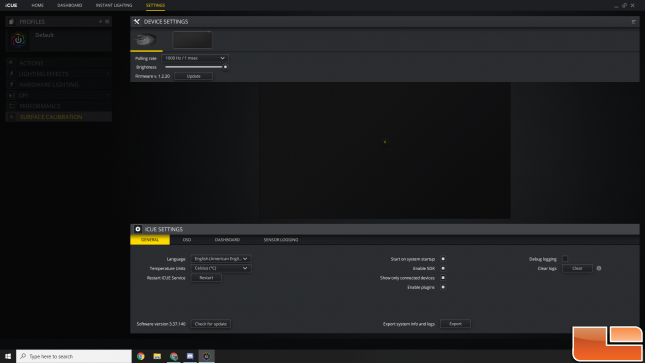Switch to the Sensor Logging tab
The width and height of the screenshot is (645, 363).
pos(281,240)
